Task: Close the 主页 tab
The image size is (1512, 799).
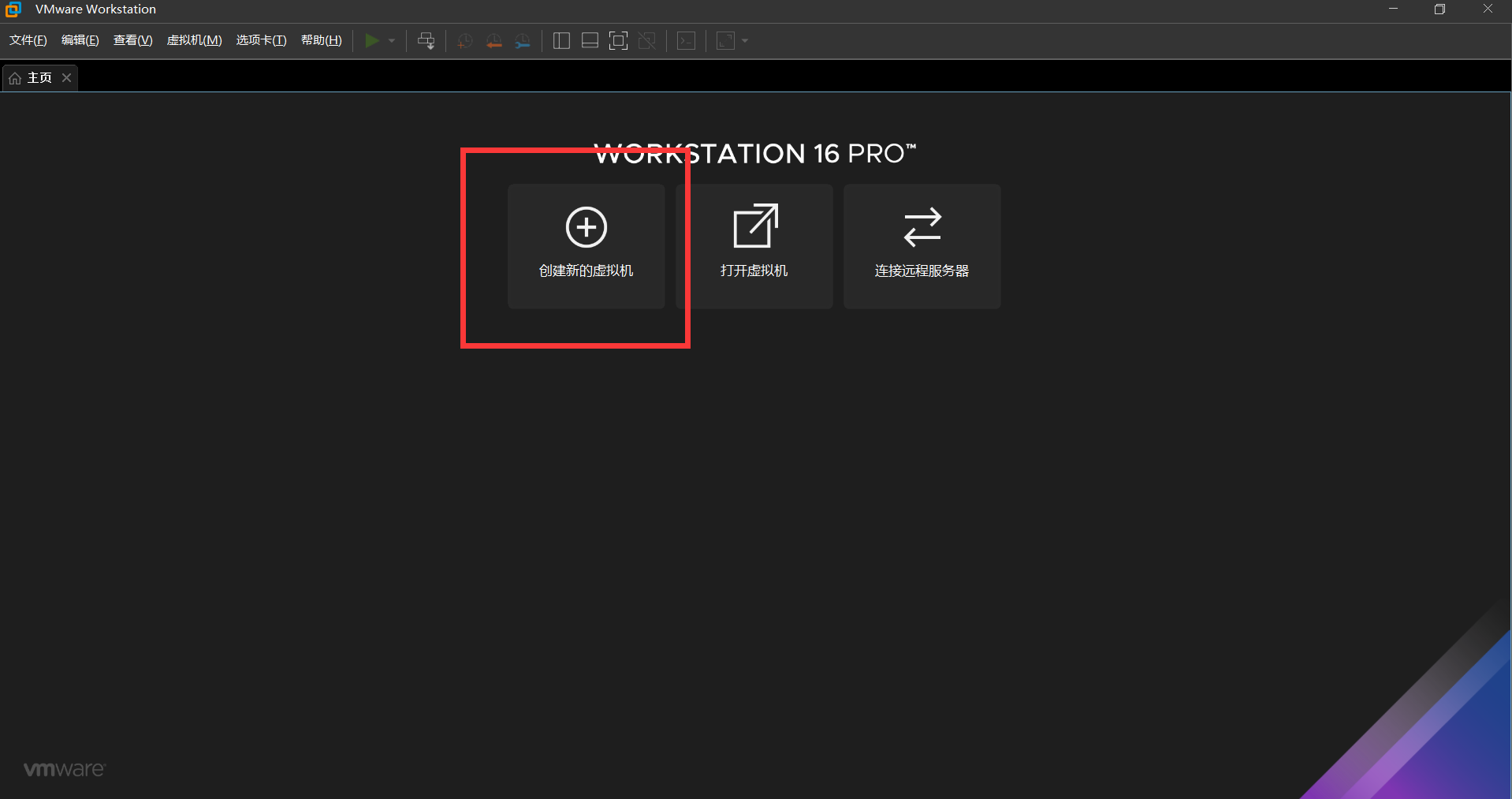Action: pos(67,77)
